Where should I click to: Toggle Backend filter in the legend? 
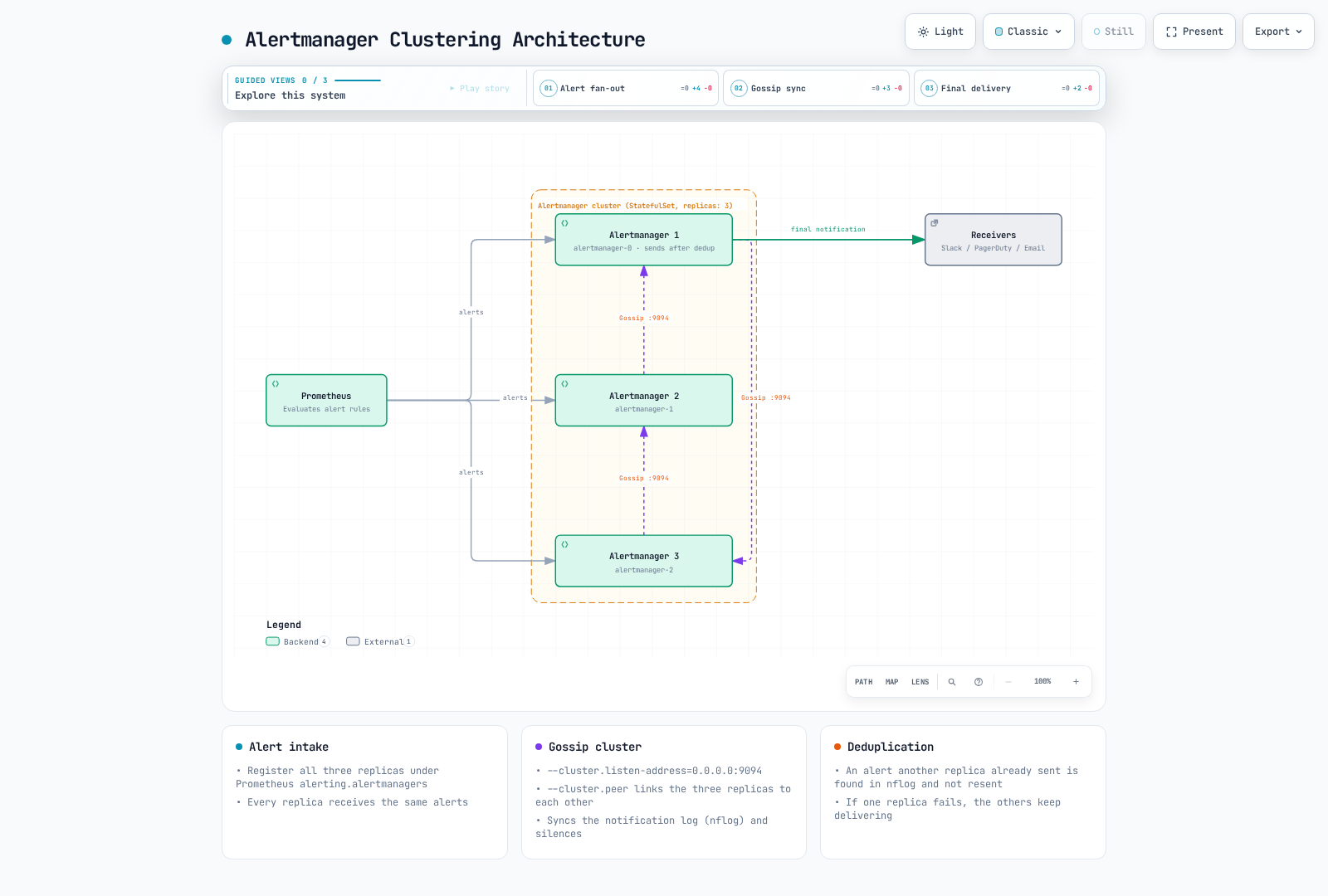tap(298, 641)
